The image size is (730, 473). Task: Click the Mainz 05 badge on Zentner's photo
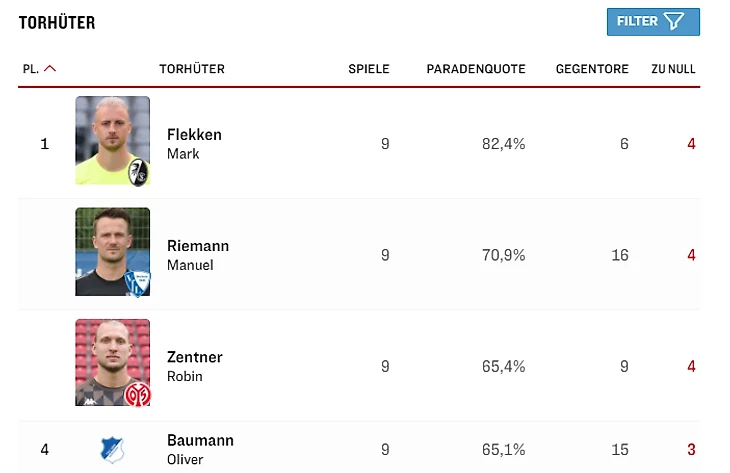pyautogui.click(x=138, y=394)
